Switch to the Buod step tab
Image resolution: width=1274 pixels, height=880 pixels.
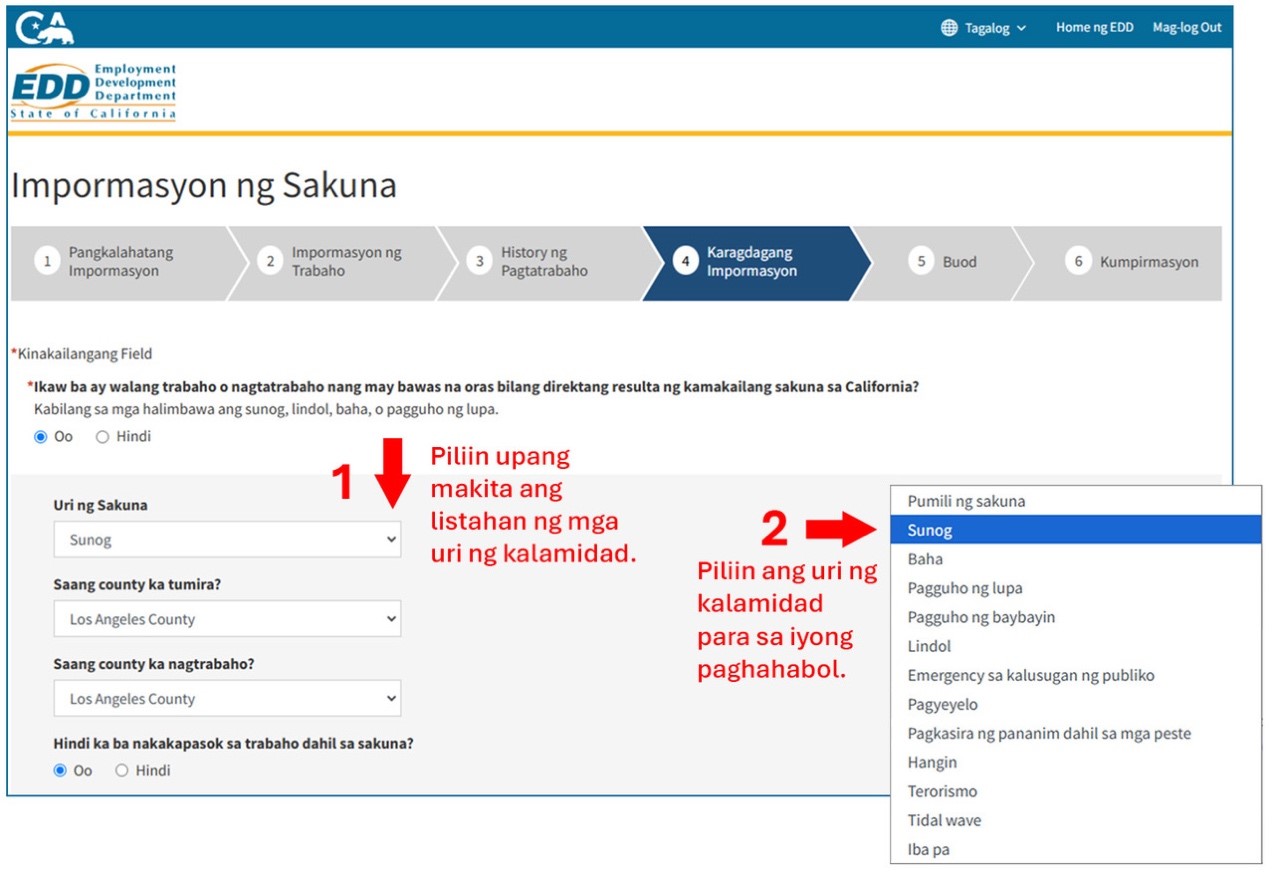click(x=946, y=262)
